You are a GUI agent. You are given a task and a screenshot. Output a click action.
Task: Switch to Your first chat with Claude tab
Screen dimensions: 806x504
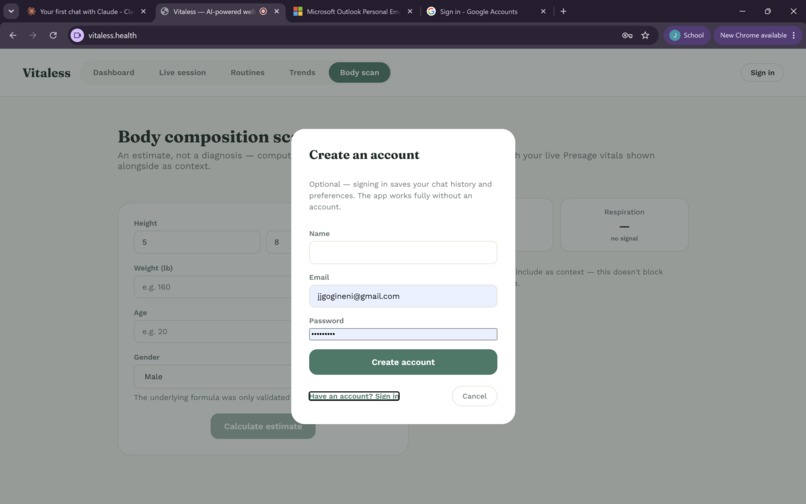(86, 11)
